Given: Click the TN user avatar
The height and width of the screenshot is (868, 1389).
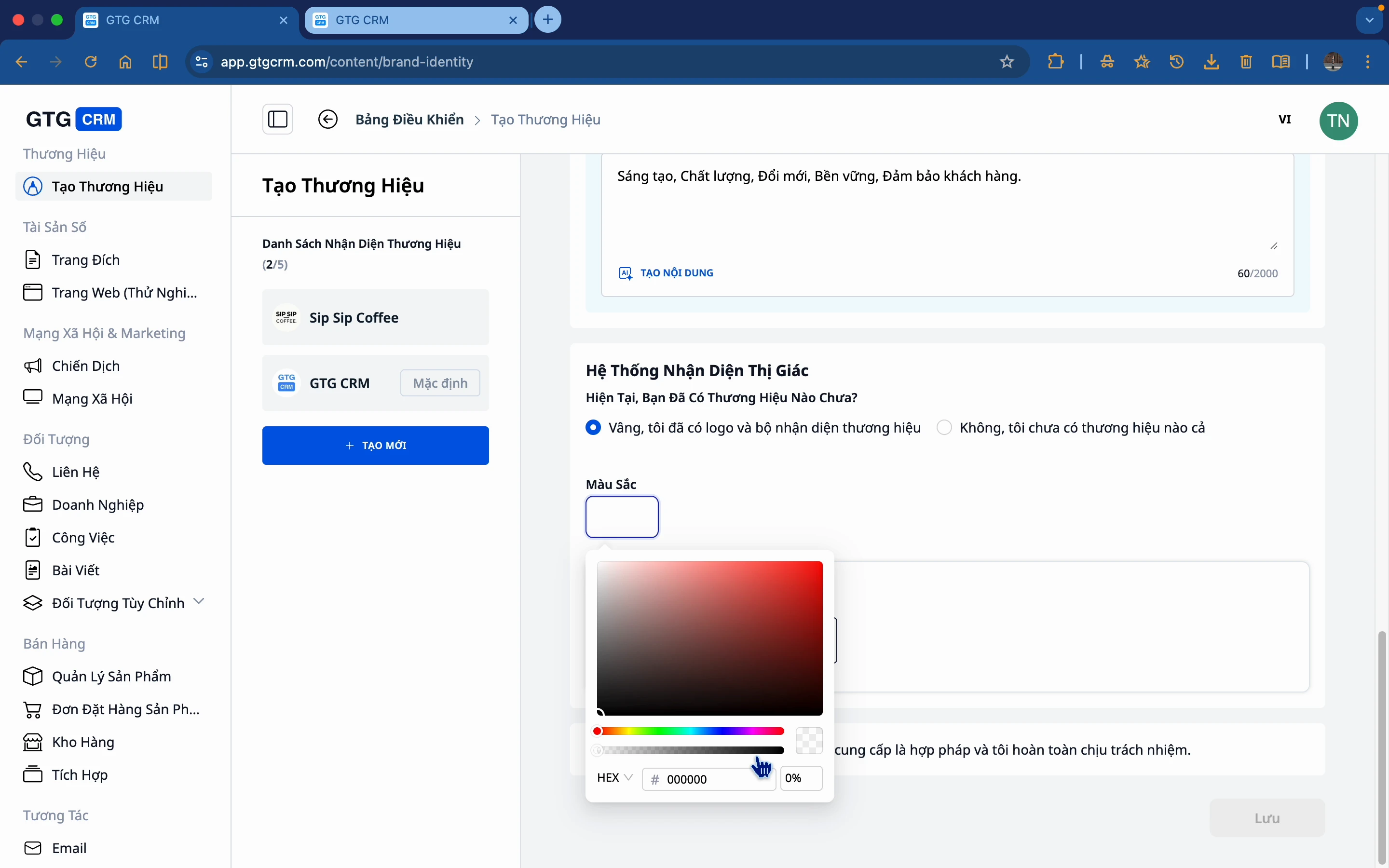Looking at the screenshot, I should pyautogui.click(x=1338, y=121).
